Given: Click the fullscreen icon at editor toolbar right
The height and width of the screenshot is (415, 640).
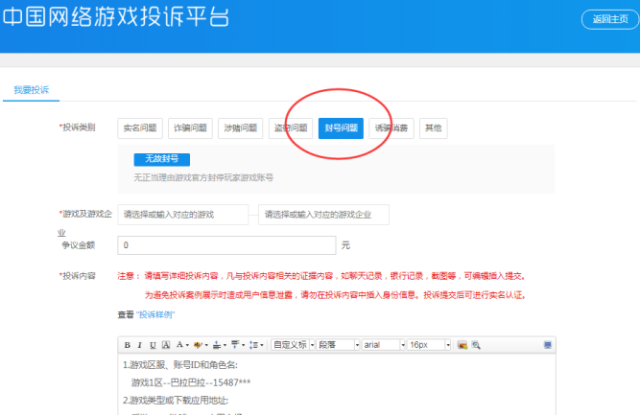Looking at the screenshot, I should (548, 345).
